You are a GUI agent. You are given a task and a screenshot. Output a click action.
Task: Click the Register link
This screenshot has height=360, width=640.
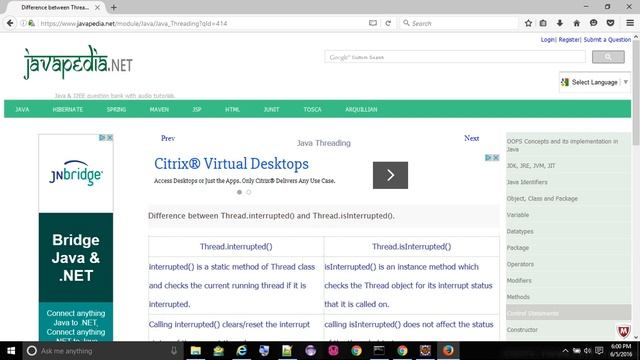coord(569,40)
